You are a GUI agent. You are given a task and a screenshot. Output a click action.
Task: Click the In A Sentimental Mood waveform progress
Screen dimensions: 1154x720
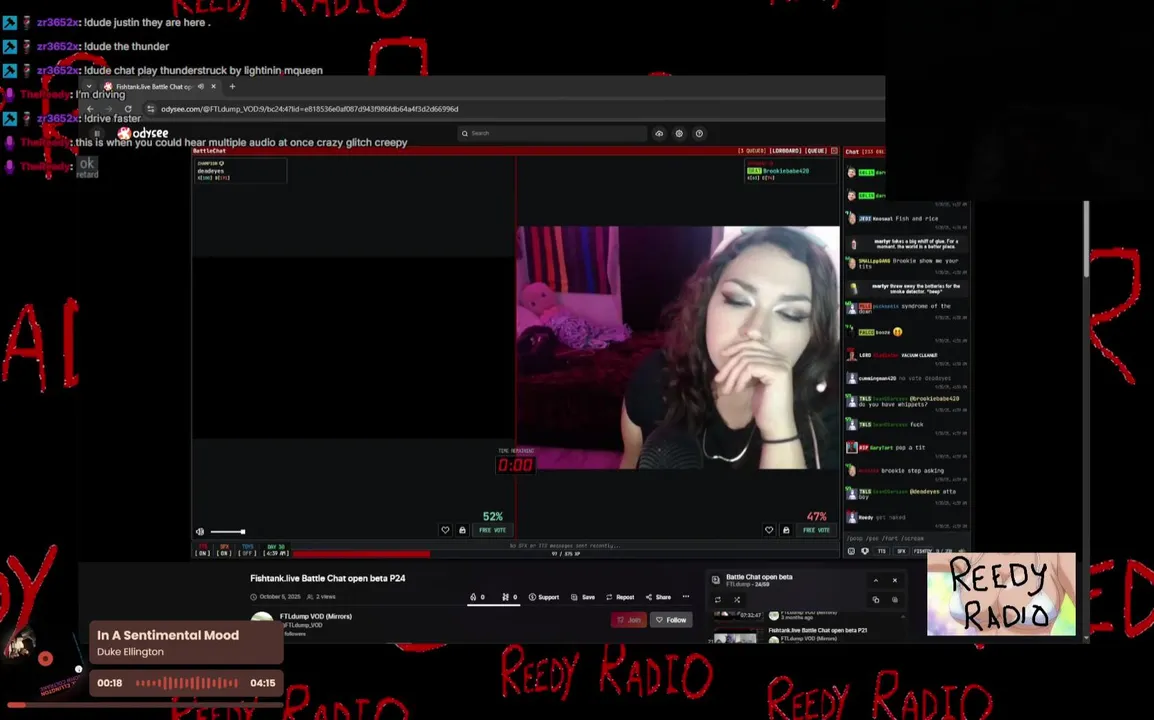pos(186,683)
